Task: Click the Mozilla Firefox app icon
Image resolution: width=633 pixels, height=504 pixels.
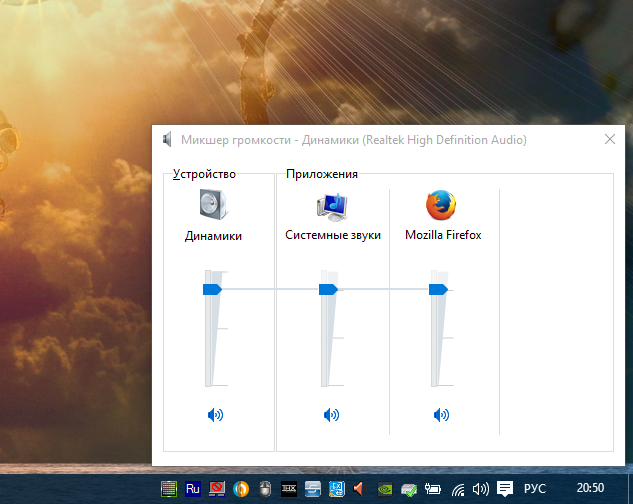Action: point(441,205)
